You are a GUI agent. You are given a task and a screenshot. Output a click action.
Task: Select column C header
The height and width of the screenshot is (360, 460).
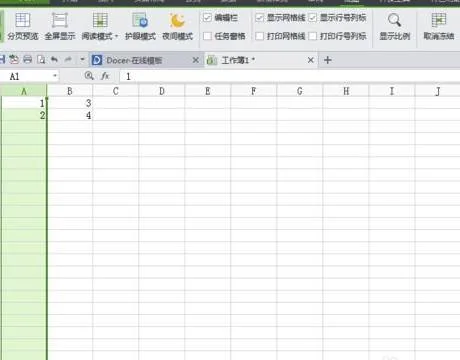point(116,91)
